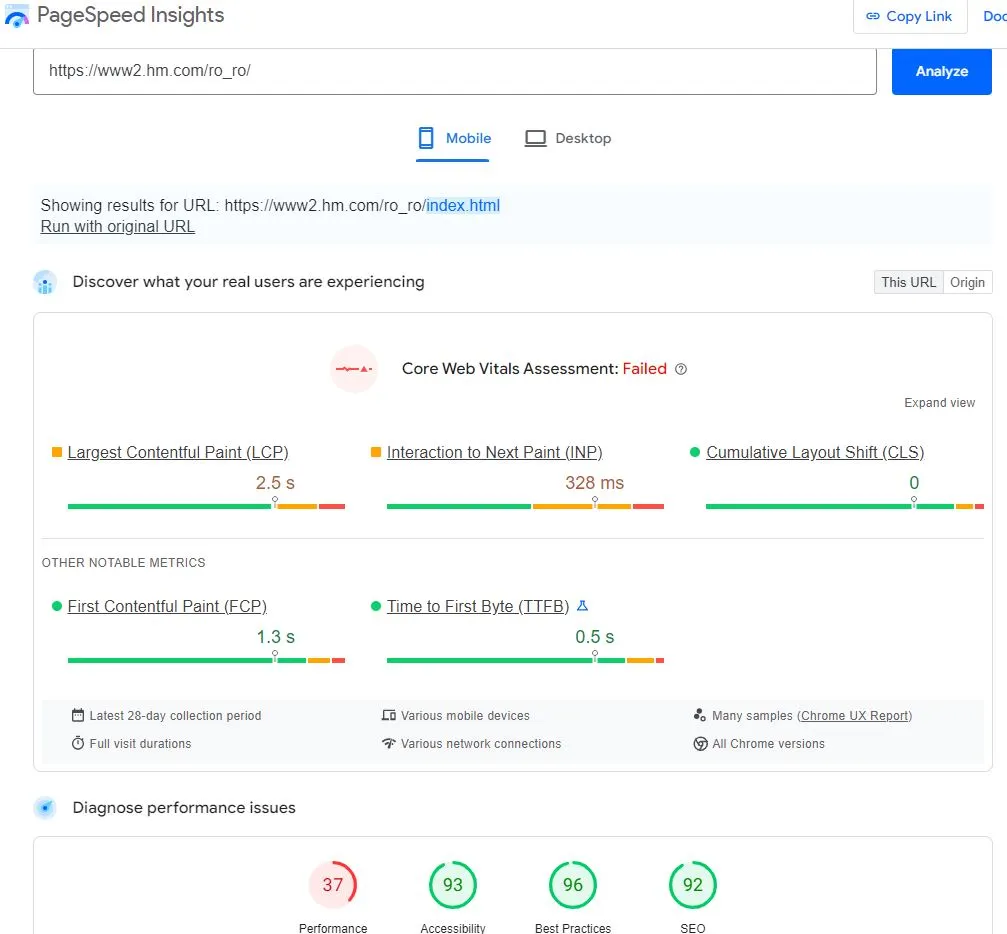Click the help icon beside Core Web Vitals Assessment
Viewport: 1007px width, 934px height.
point(681,369)
